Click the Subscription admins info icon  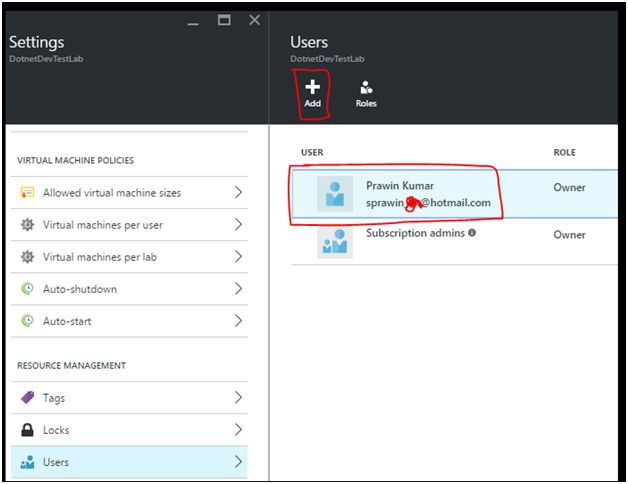[472, 233]
